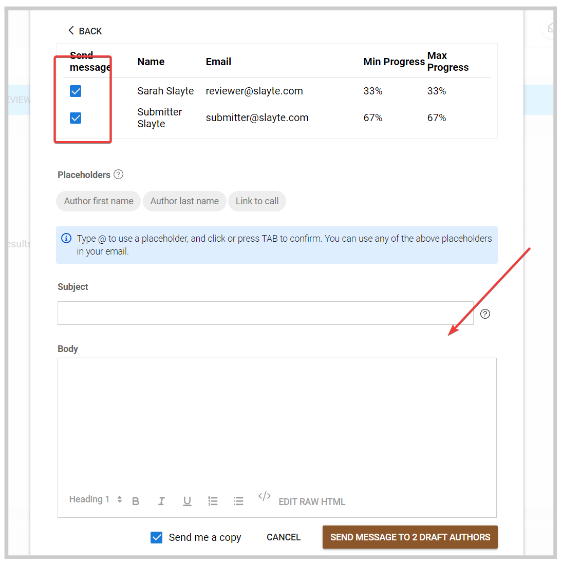Screen dimensions: 562x565
Task: Click the help icon beside Subject field
Action: pyautogui.click(x=485, y=314)
